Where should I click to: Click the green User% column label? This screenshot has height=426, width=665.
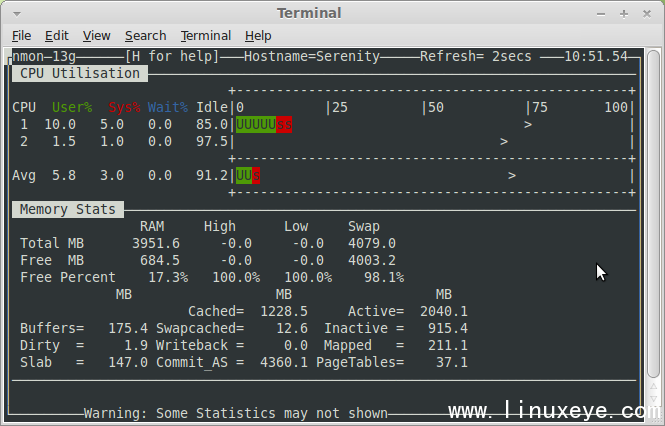[72, 107]
